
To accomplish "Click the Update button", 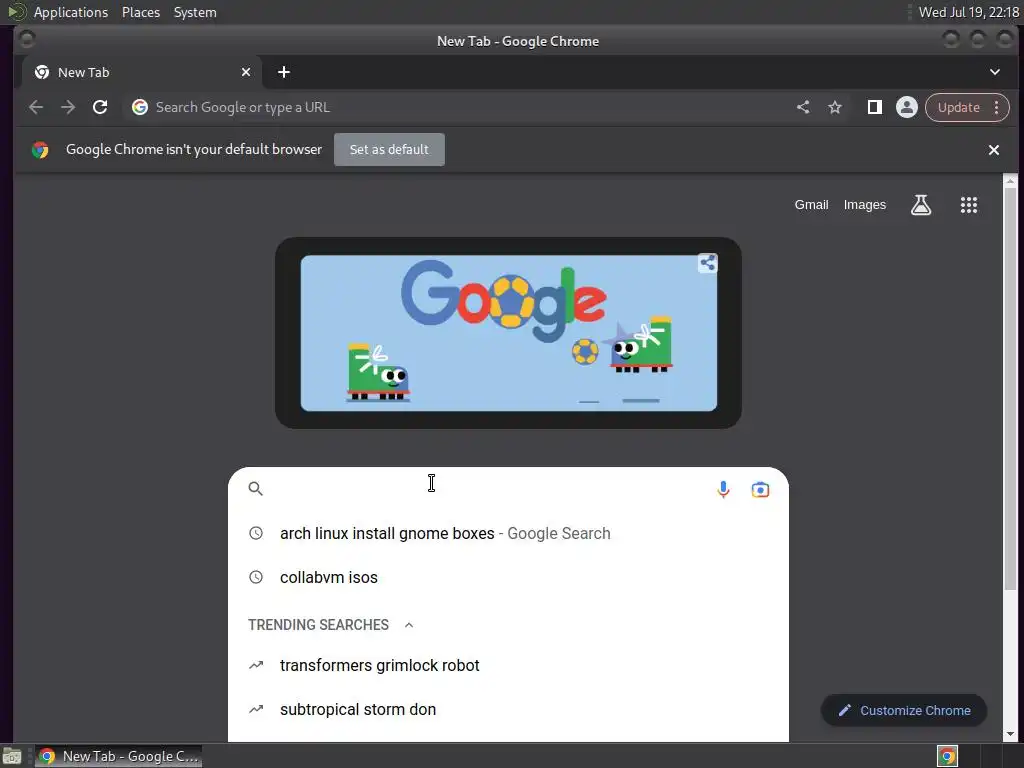I will coord(959,107).
